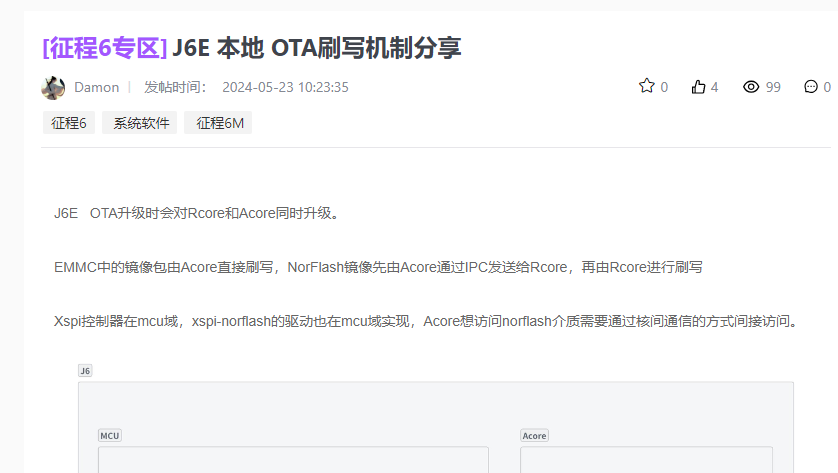Click Damon's avatar picture

click(53, 87)
